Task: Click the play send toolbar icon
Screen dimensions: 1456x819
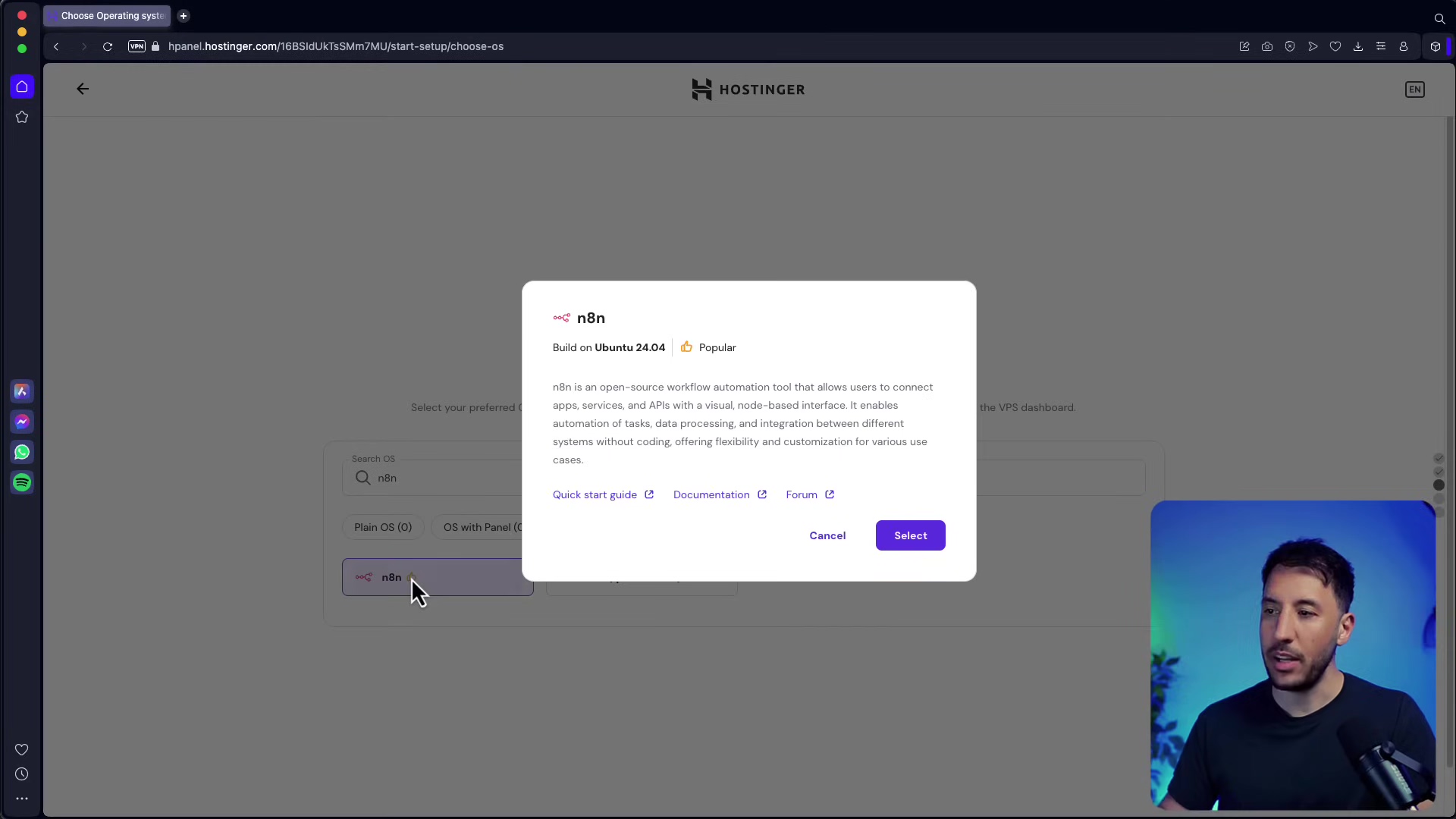Action: coord(1313,46)
